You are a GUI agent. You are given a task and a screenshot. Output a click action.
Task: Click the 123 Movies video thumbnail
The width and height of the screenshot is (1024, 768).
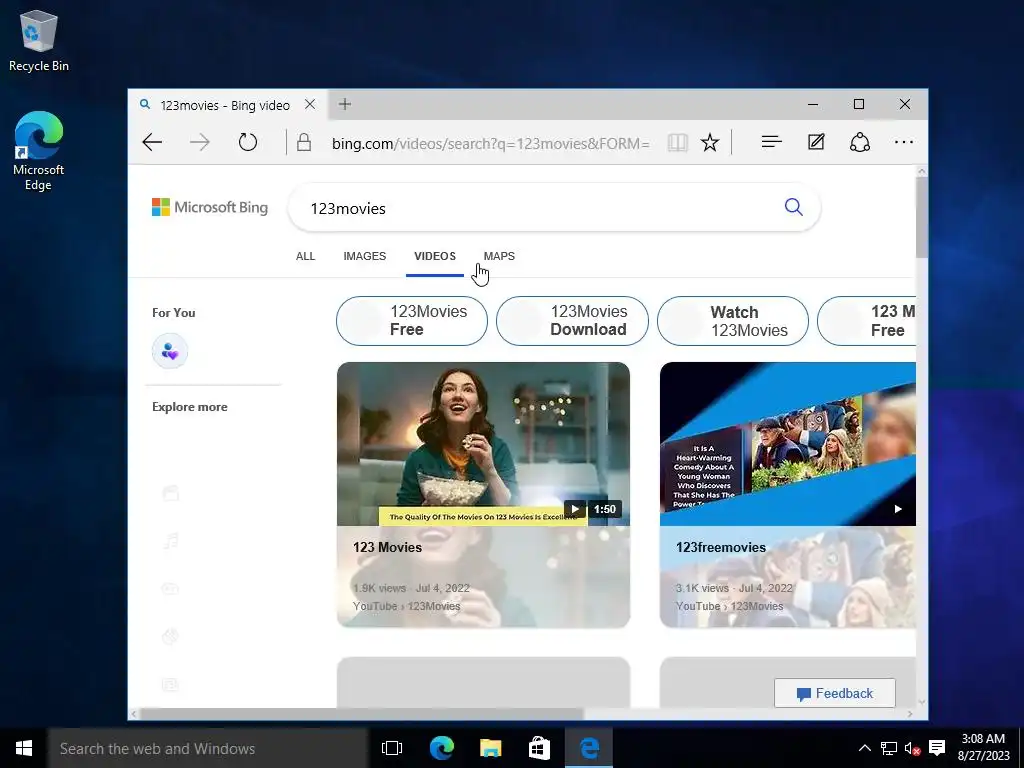483,444
